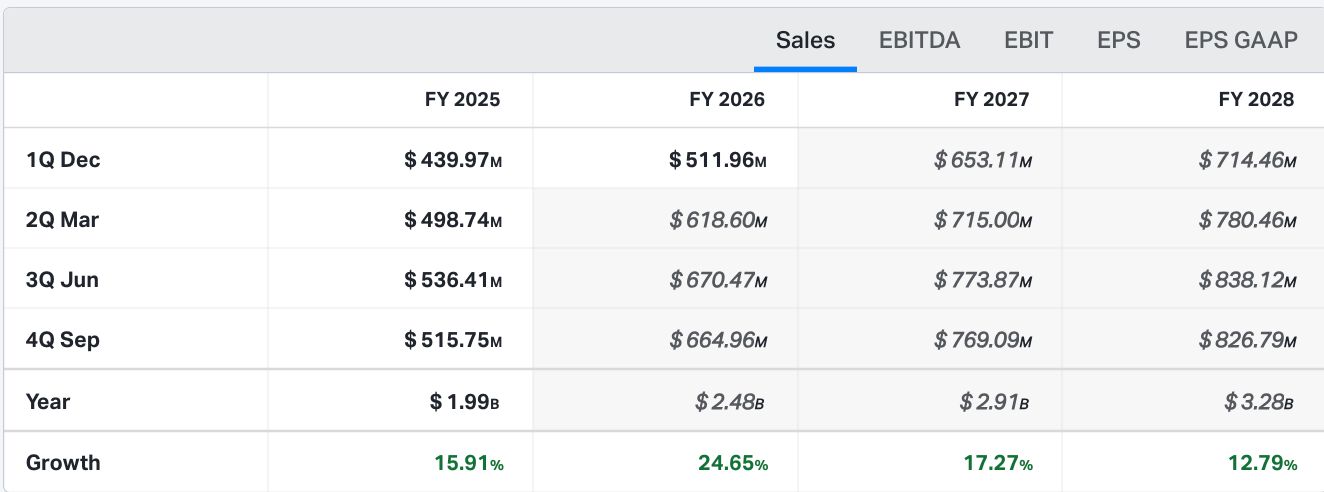Click the FY 2027 column header
This screenshot has width=1324, height=492.
tap(991, 99)
